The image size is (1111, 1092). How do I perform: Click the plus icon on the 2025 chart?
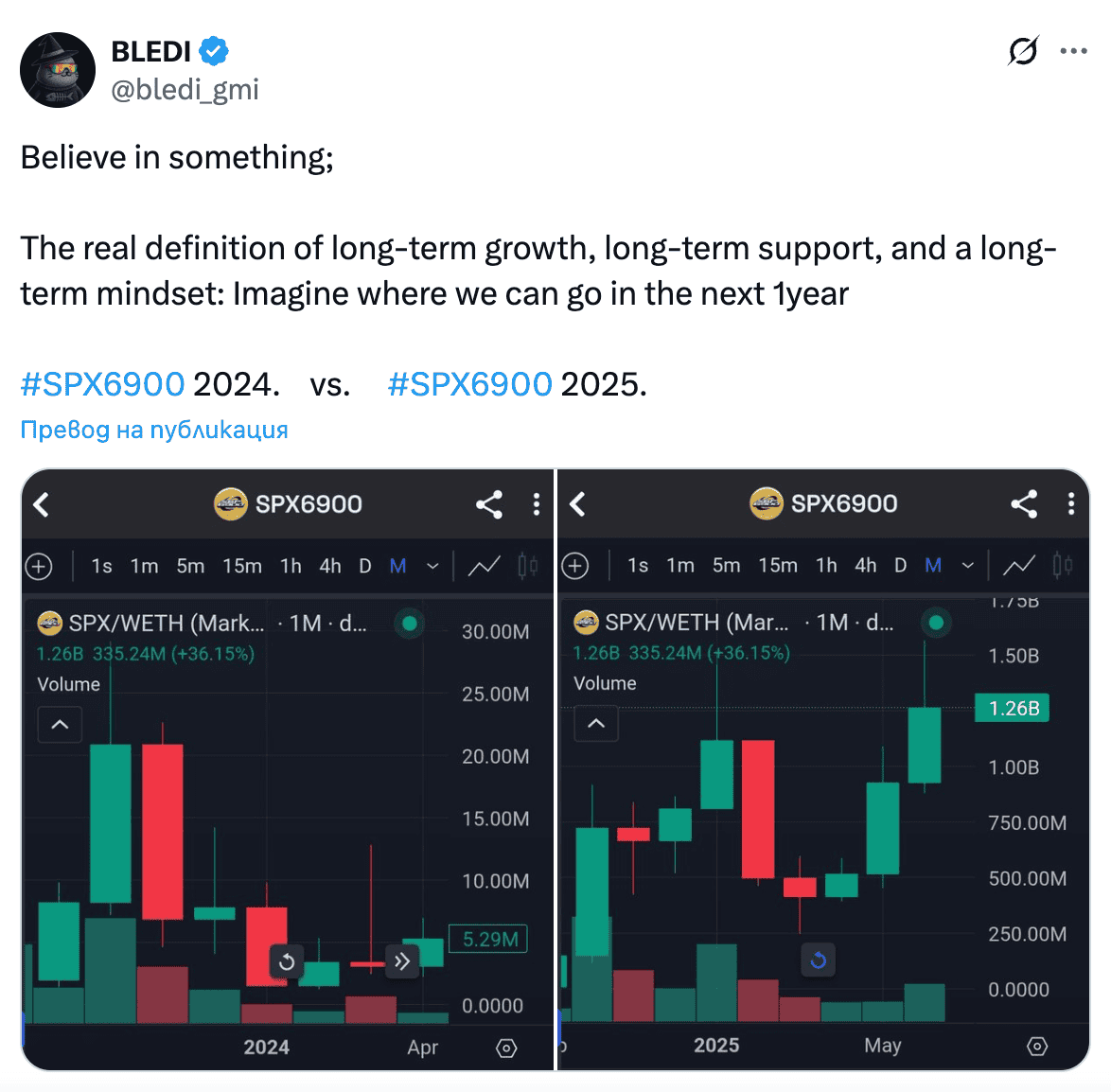point(575,565)
